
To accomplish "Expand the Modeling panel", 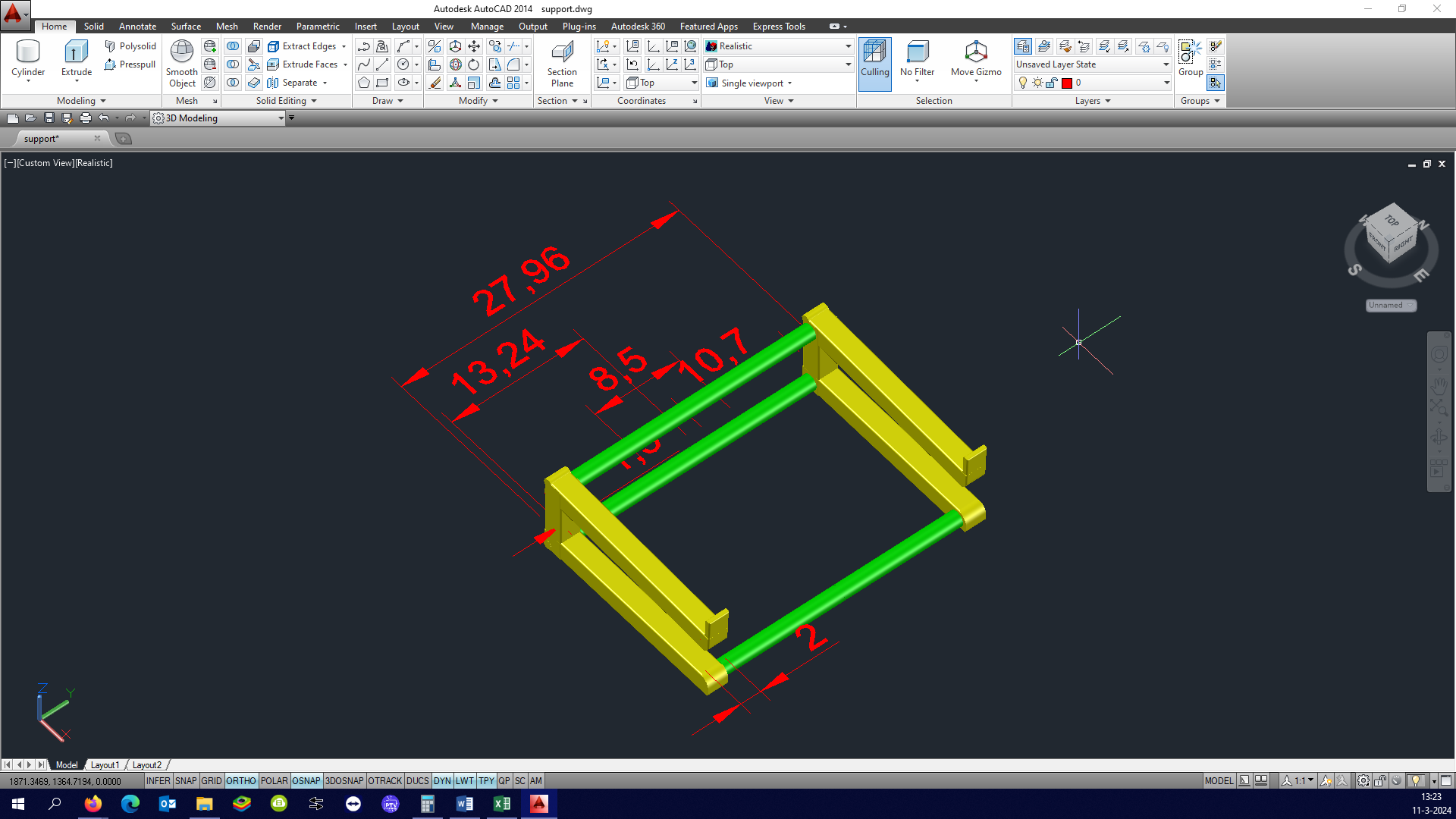I will pyautogui.click(x=81, y=101).
